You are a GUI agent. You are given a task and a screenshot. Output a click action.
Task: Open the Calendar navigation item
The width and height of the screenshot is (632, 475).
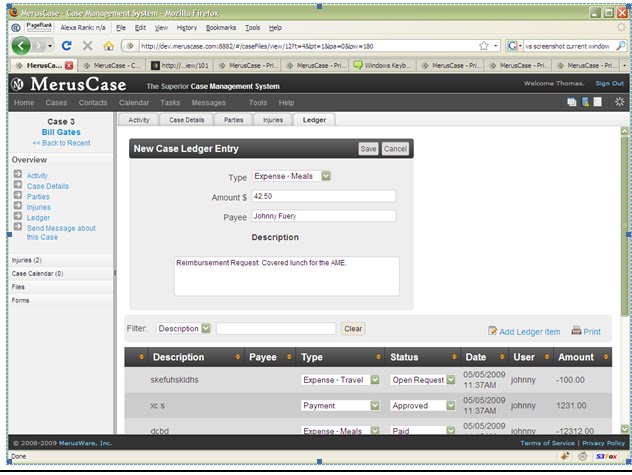134,103
